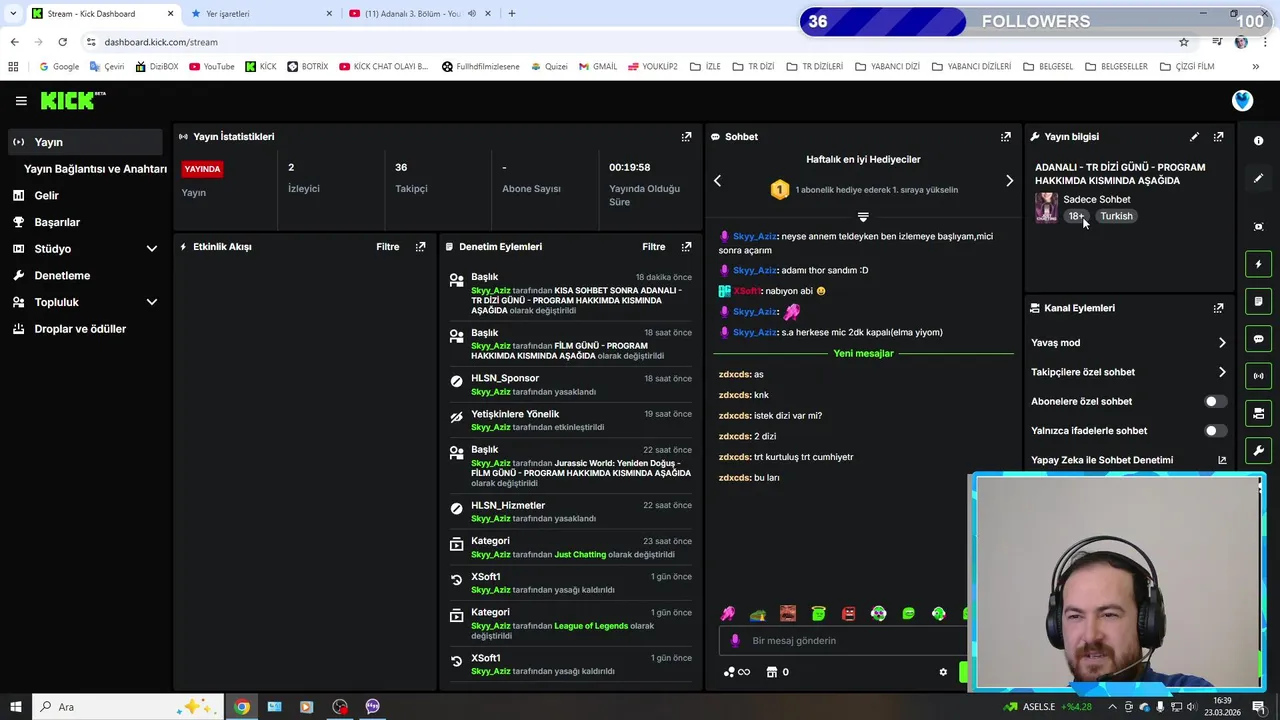The width and height of the screenshot is (1280, 720).
Task: Click the pink emote in emote bar
Action: [728, 613]
